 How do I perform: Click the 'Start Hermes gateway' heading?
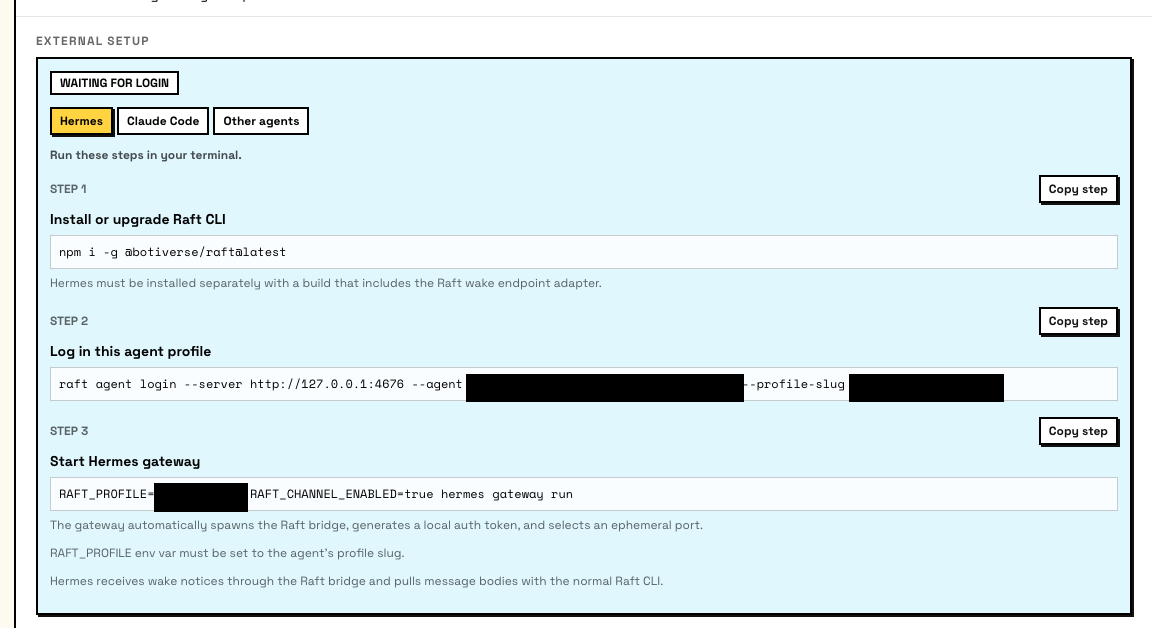[125, 462]
